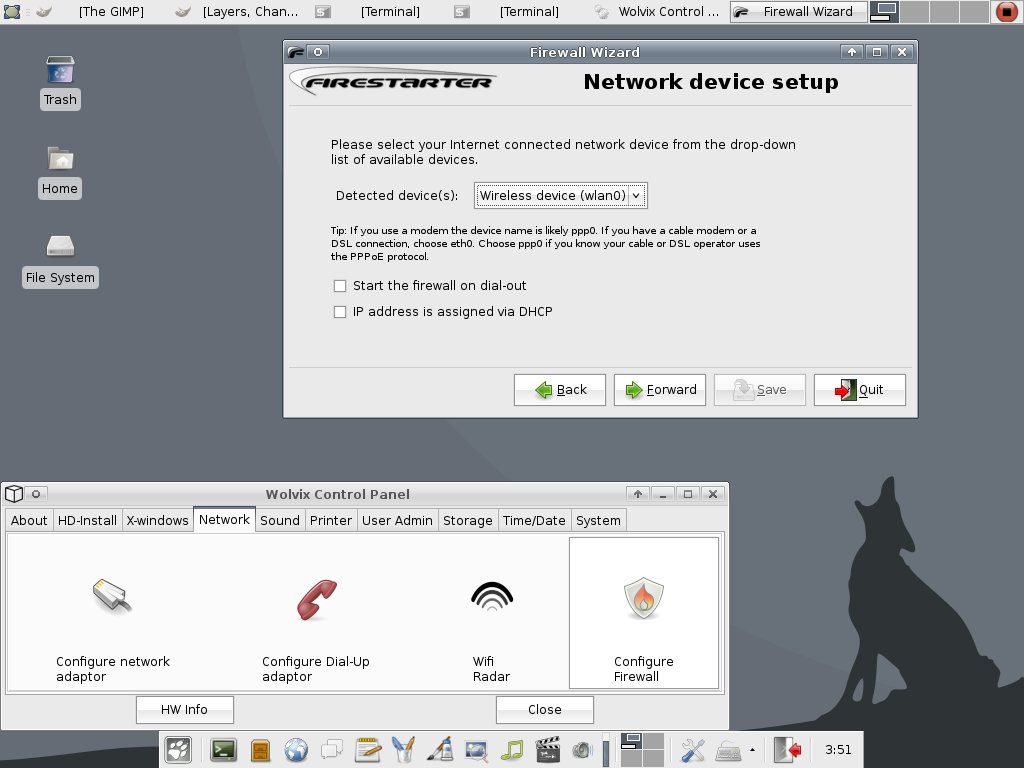The width and height of the screenshot is (1024, 768).
Task: Click clock showing 3:51
Action: (838, 750)
